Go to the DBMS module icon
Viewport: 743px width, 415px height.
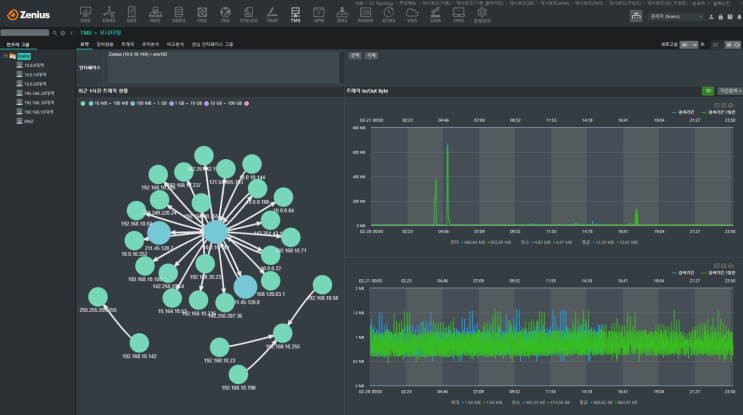pyautogui.click(x=179, y=13)
